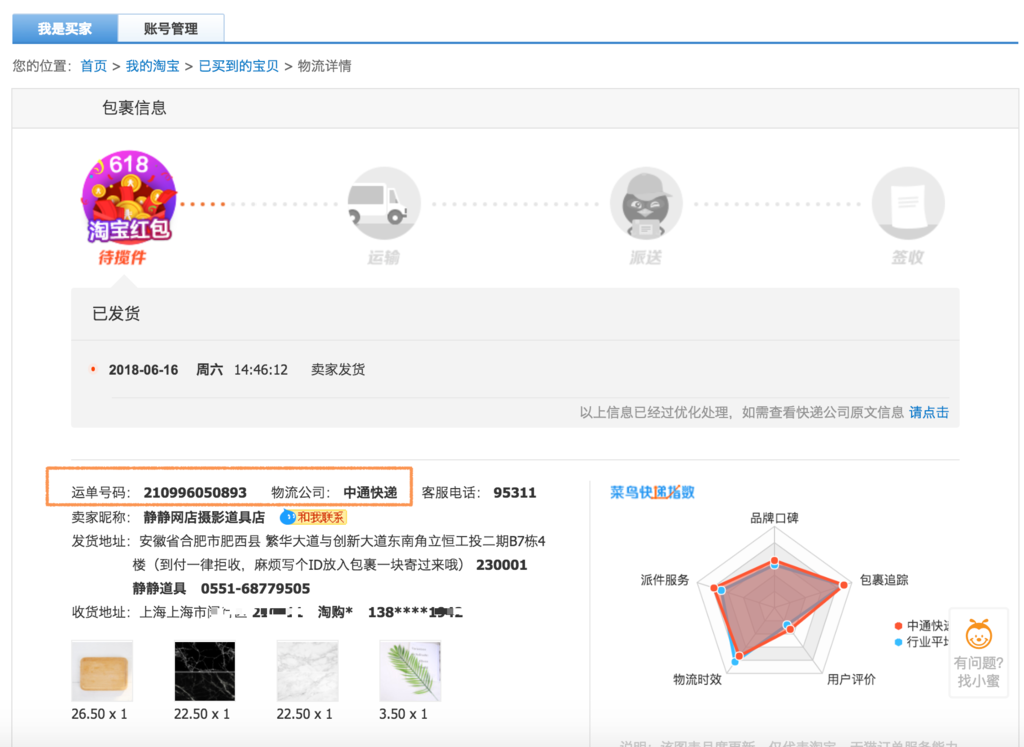This screenshot has height=747, width=1024.
Task: Click the 用户评价 radar axis label
Action: click(851, 679)
